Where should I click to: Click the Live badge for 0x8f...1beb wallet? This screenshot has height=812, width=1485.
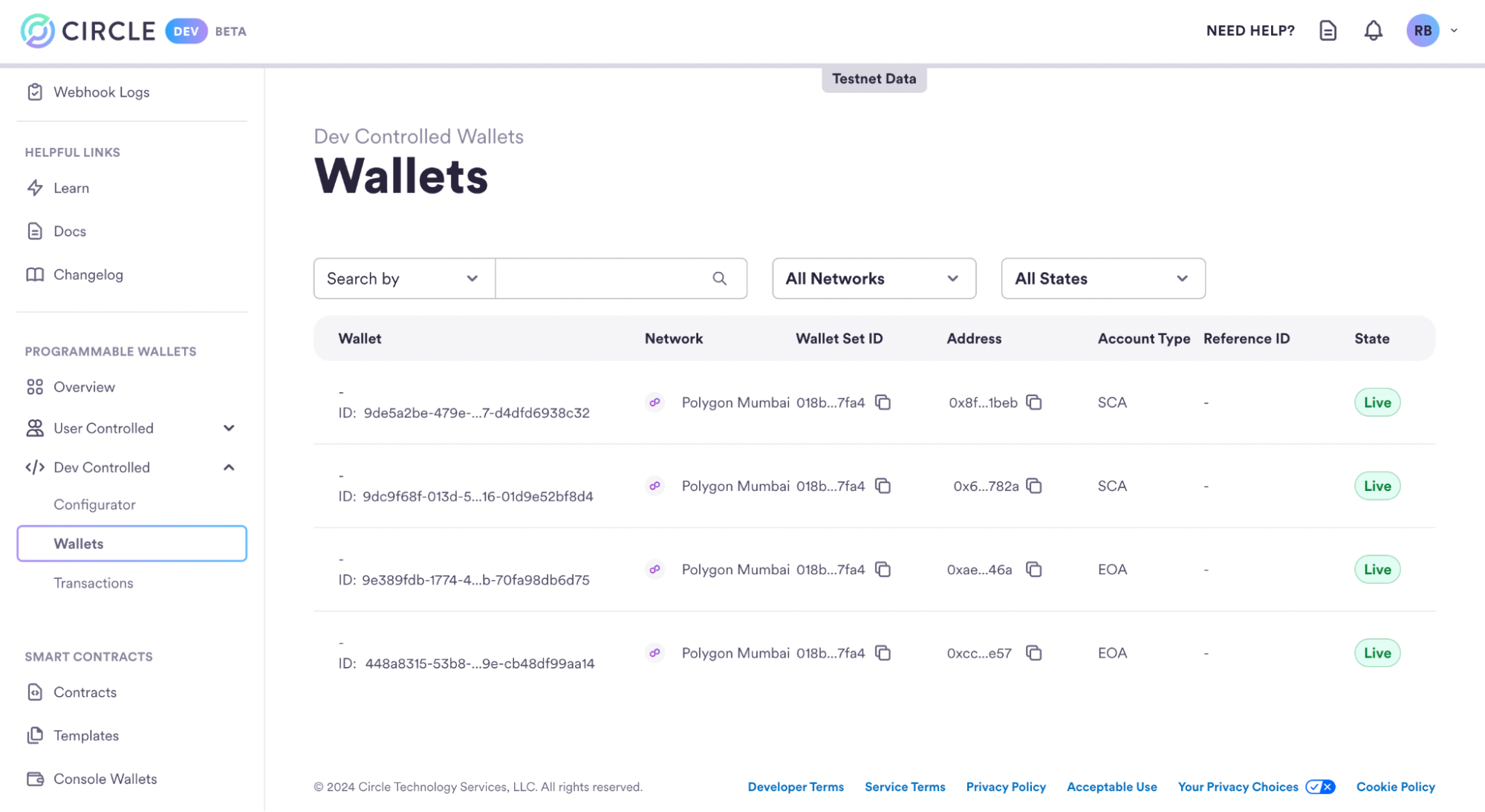click(1377, 402)
